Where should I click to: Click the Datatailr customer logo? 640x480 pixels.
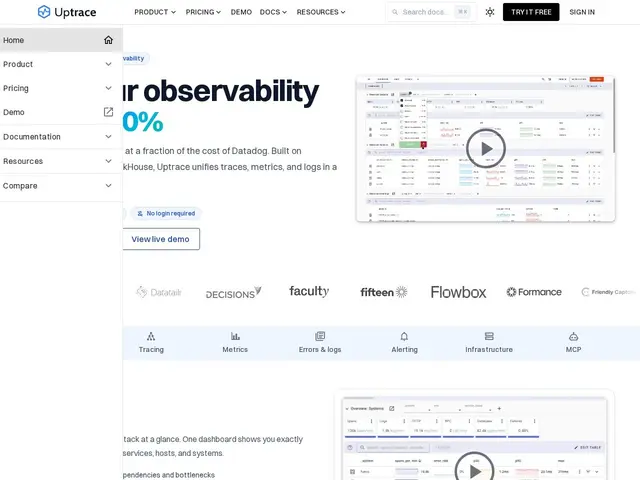(x=159, y=292)
